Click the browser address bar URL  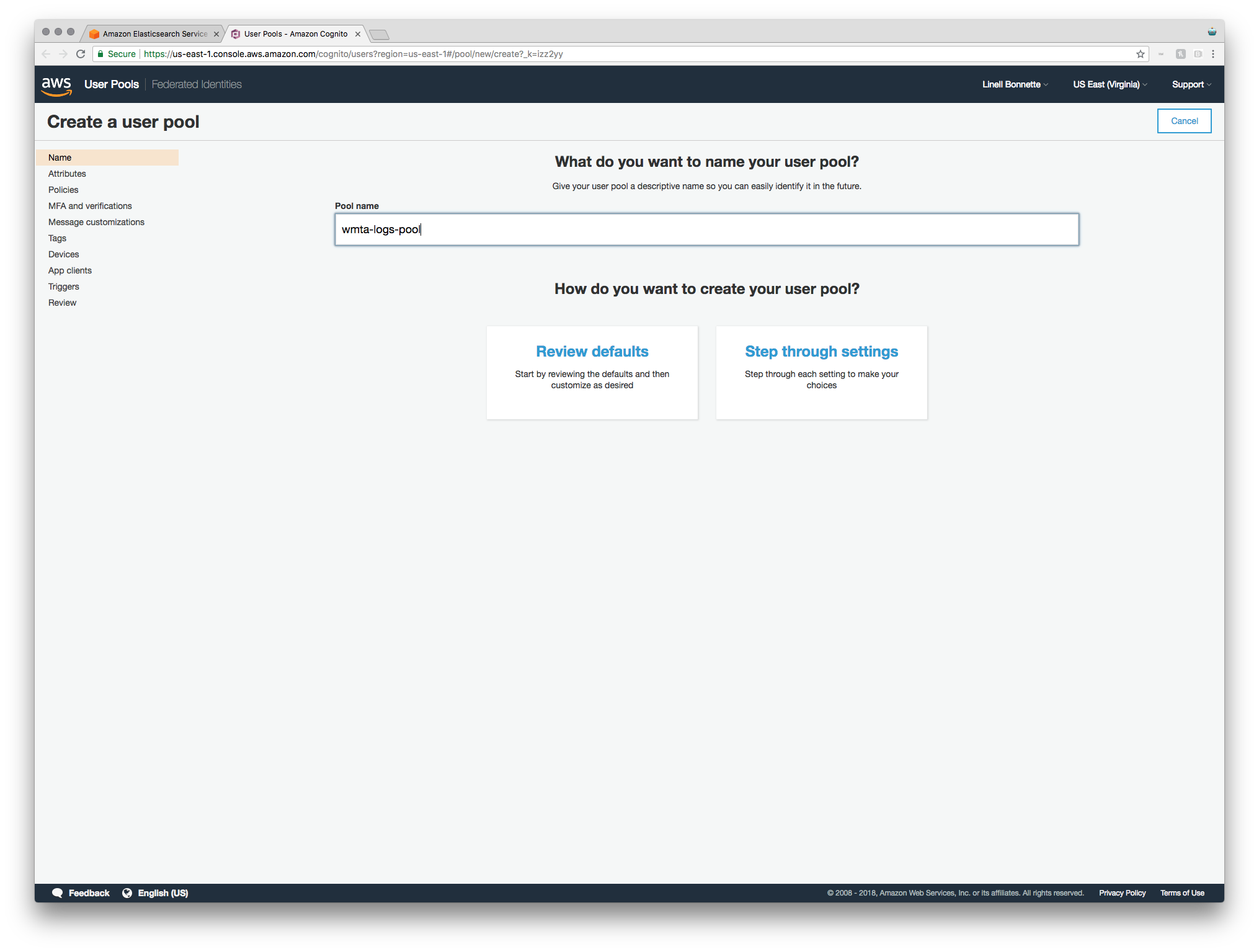(354, 54)
